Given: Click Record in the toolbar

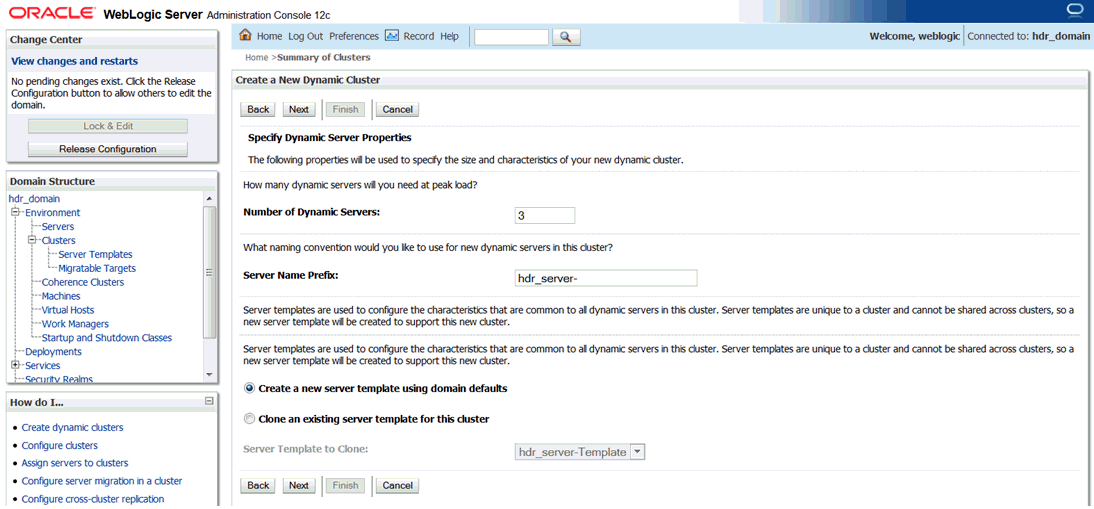Looking at the screenshot, I should point(419,36).
